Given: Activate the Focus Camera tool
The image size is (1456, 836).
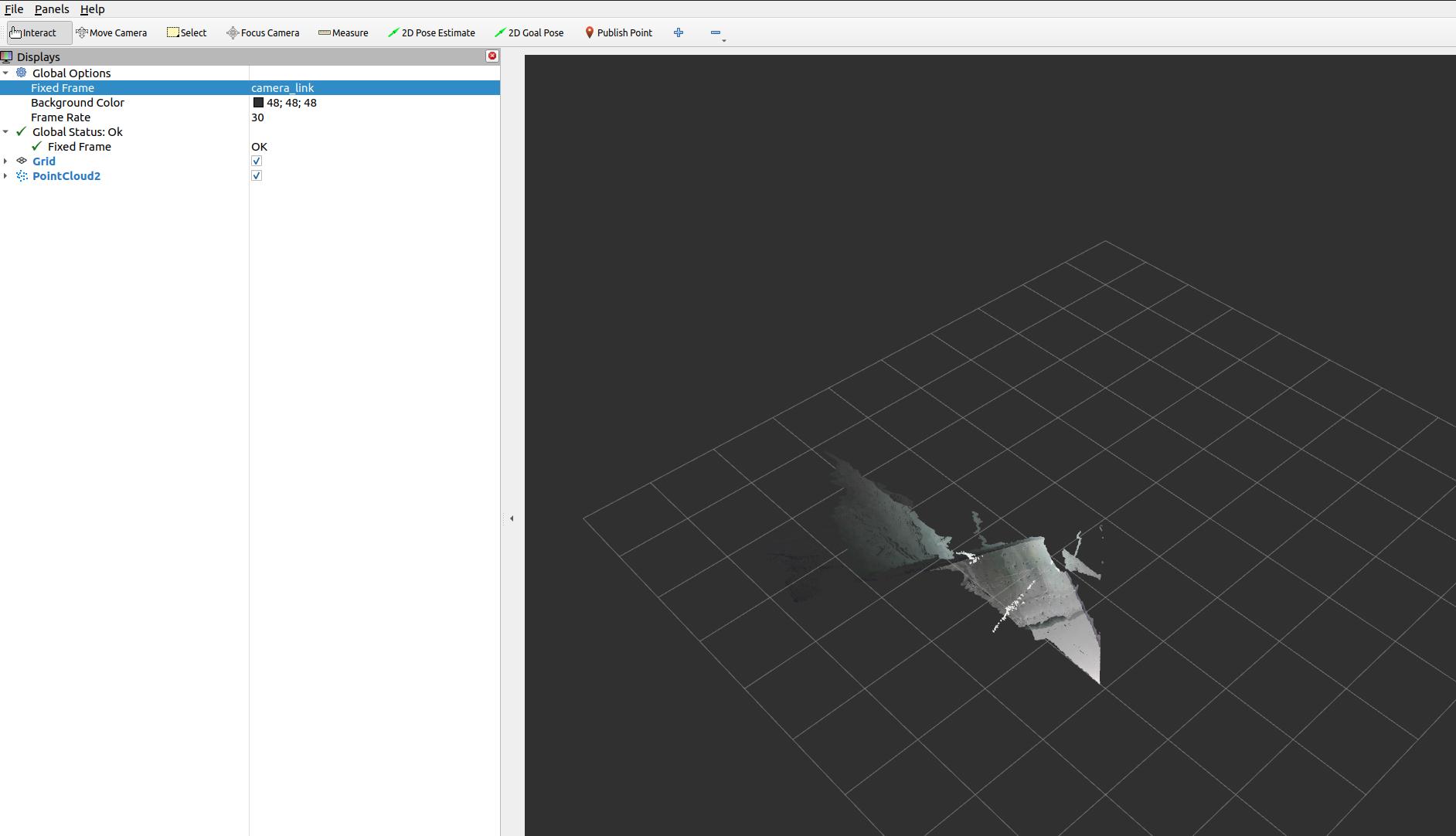Looking at the screenshot, I should click(262, 32).
